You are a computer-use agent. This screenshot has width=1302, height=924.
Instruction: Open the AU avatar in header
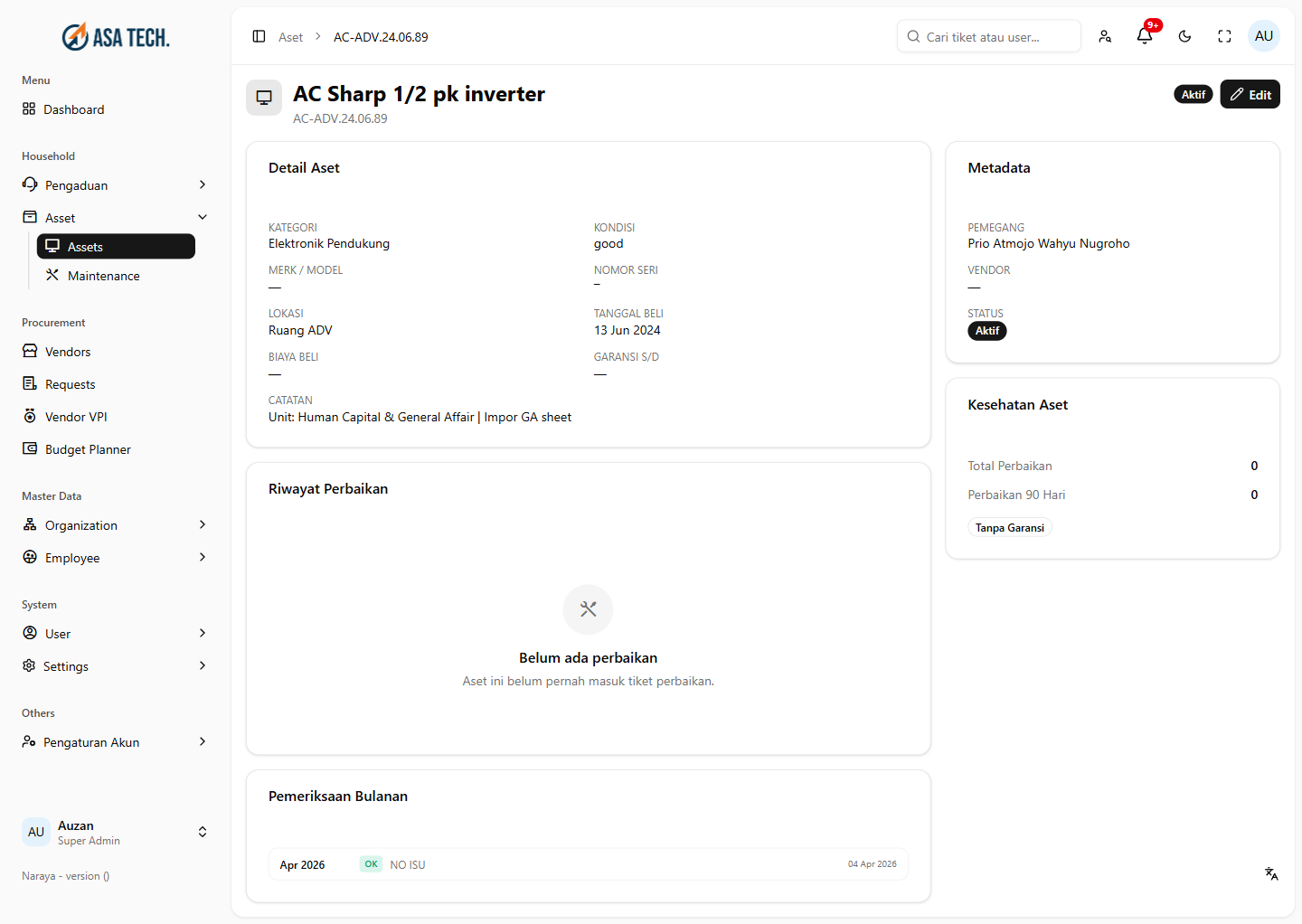click(x=1264, y=36)
